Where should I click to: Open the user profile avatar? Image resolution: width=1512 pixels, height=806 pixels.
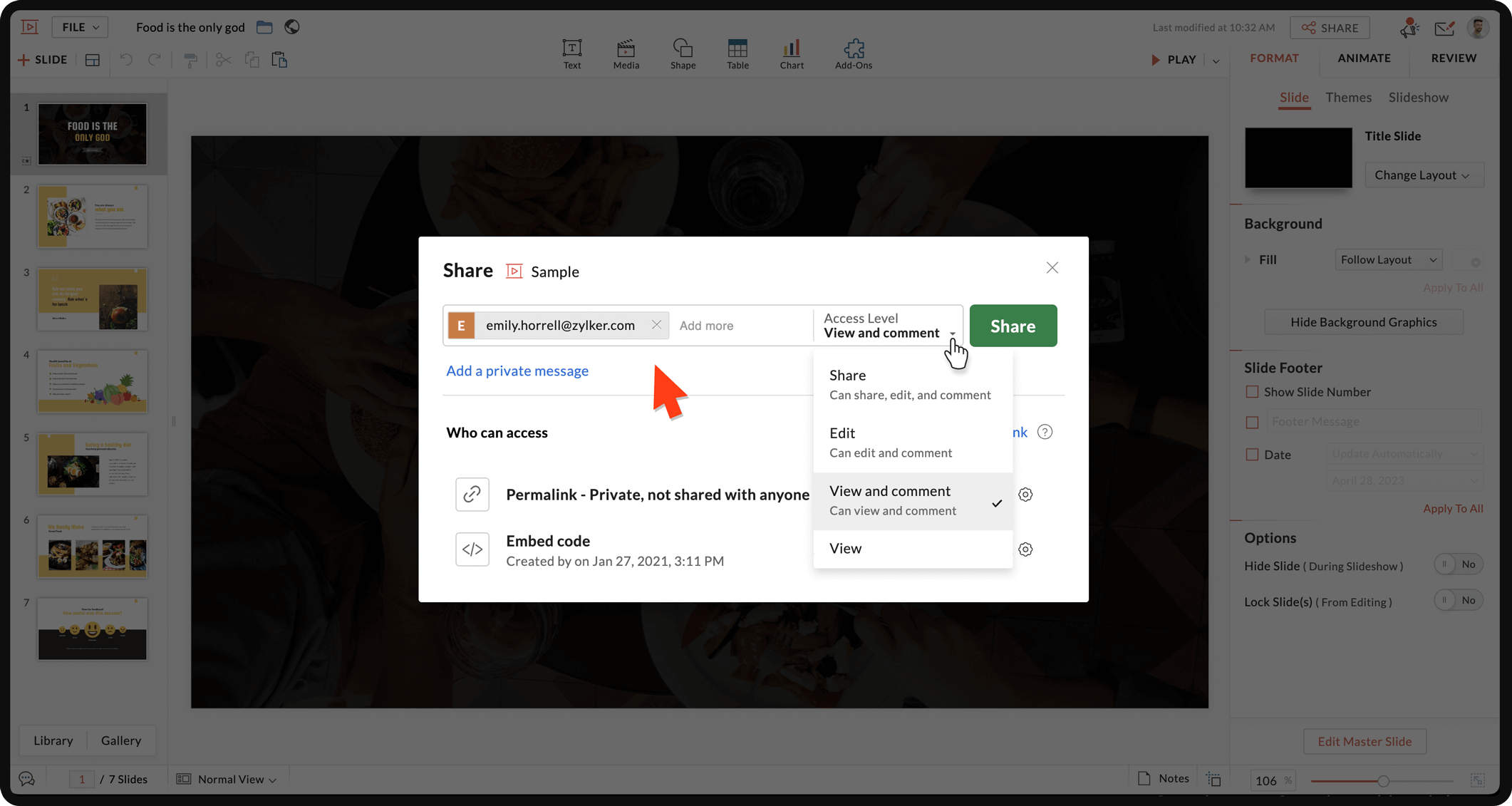1479,27
